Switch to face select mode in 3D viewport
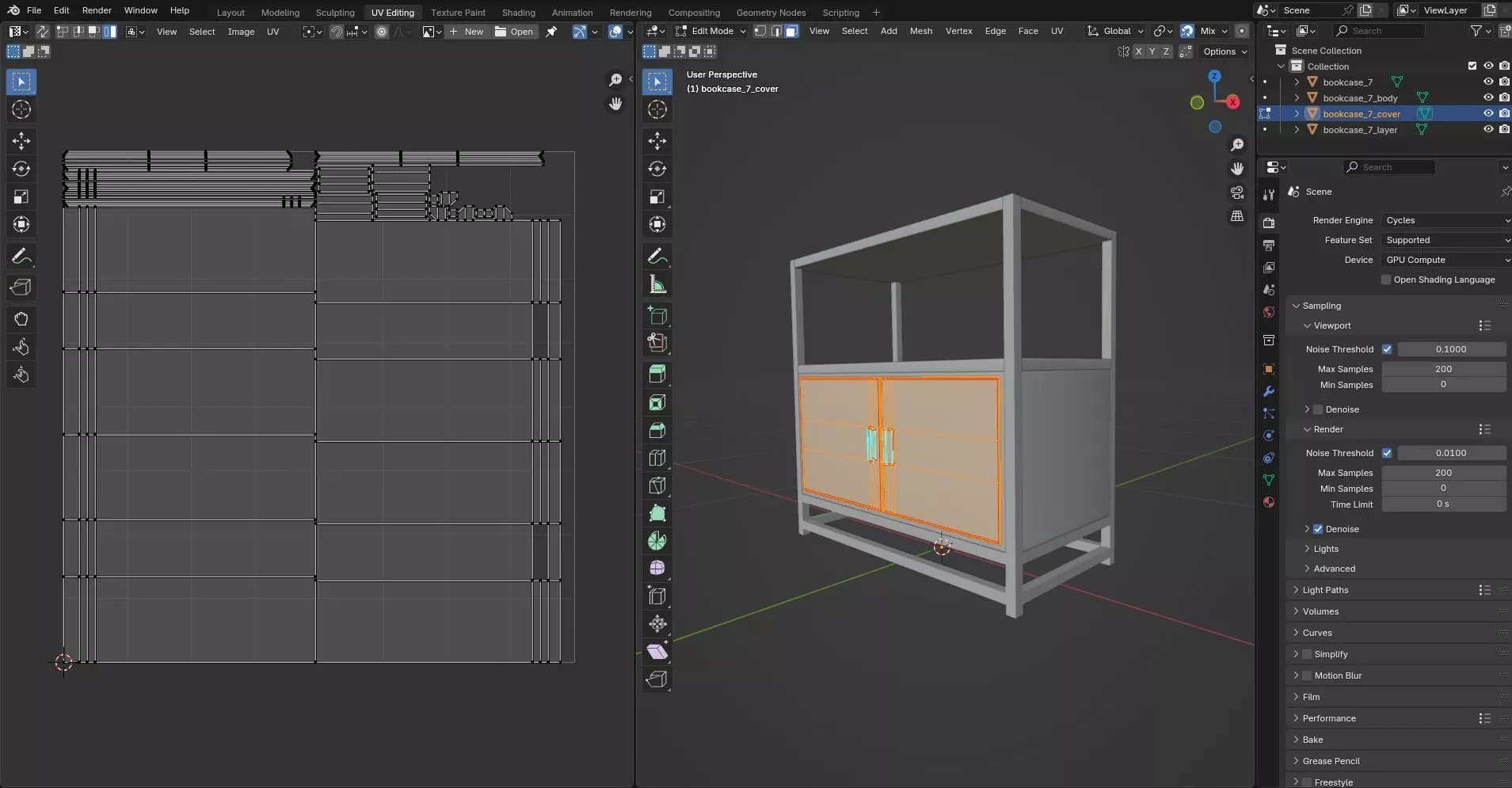Image resolution: width=1512 pixels, height=788 pixels. tap(792, 31)
